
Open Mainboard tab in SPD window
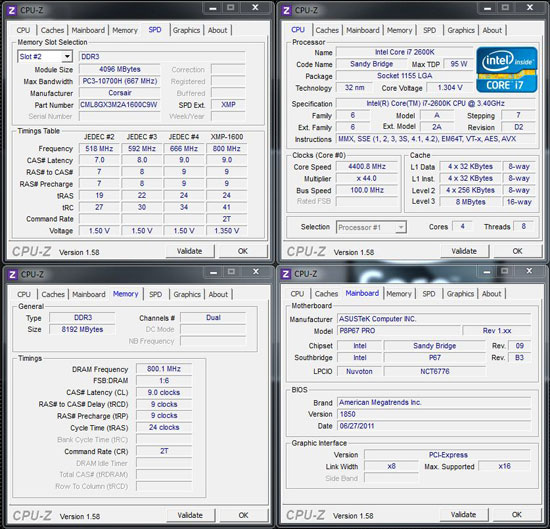pos(88,30)
